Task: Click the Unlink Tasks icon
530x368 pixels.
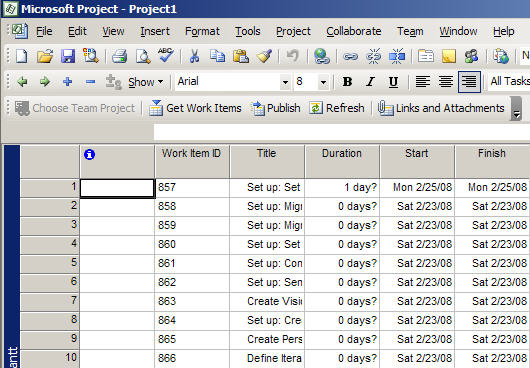Action: click(374, 56)
